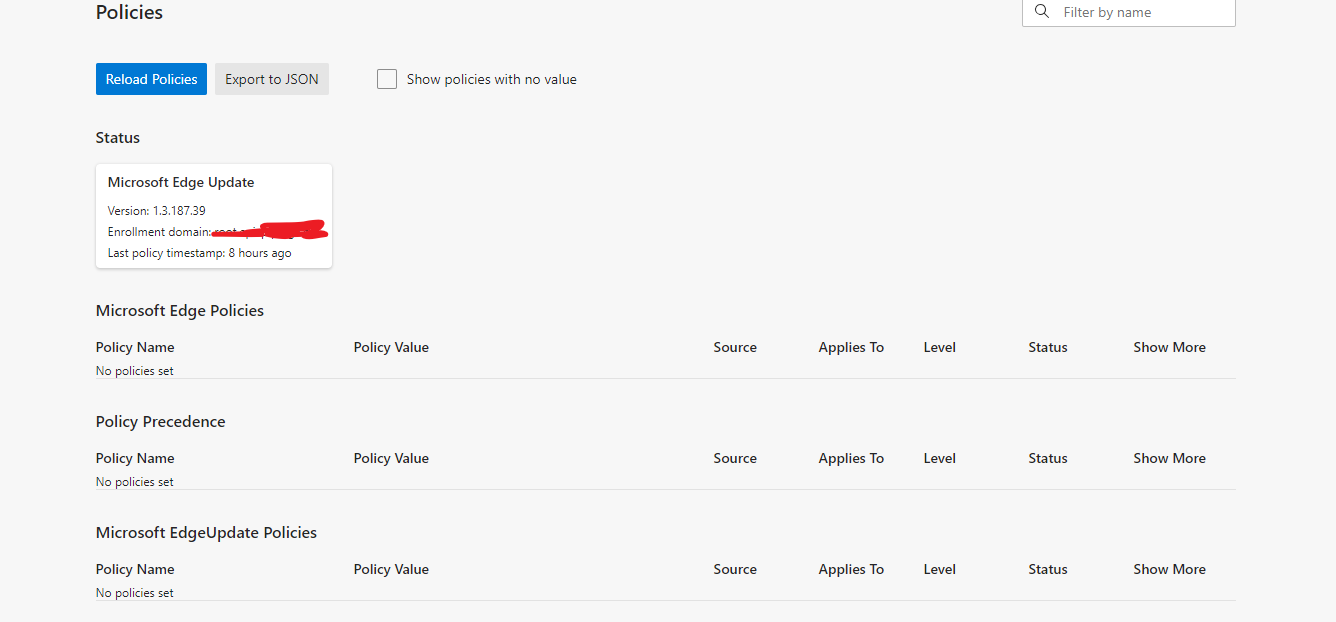Click the Version 1.3.187.39 text
This screenshot has width=1336, height=622.
pyautogui.click(x=157, y=211)
